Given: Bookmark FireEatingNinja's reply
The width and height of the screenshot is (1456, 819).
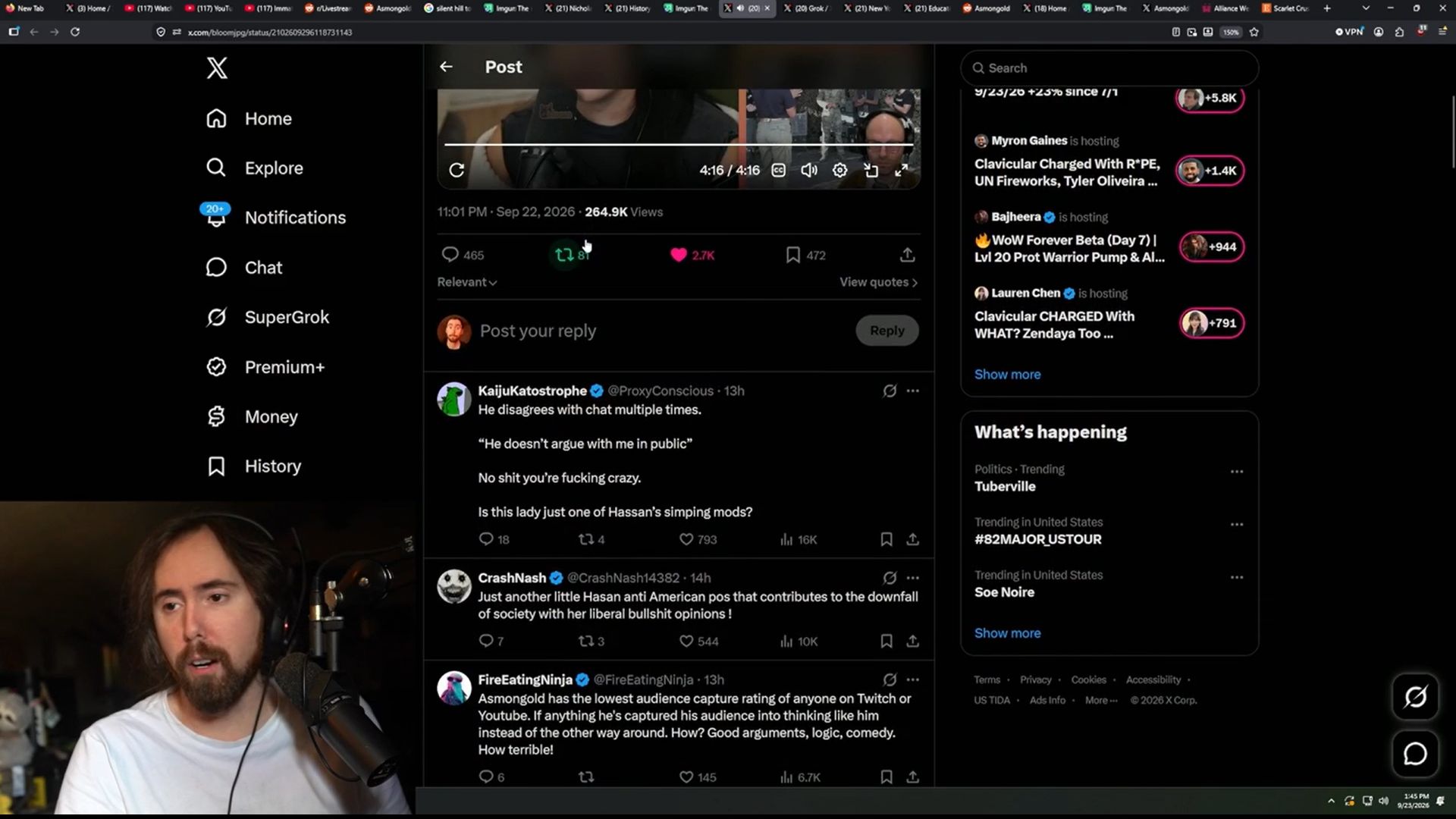Looking at the screenshot, I should click(x=886, y=777).
